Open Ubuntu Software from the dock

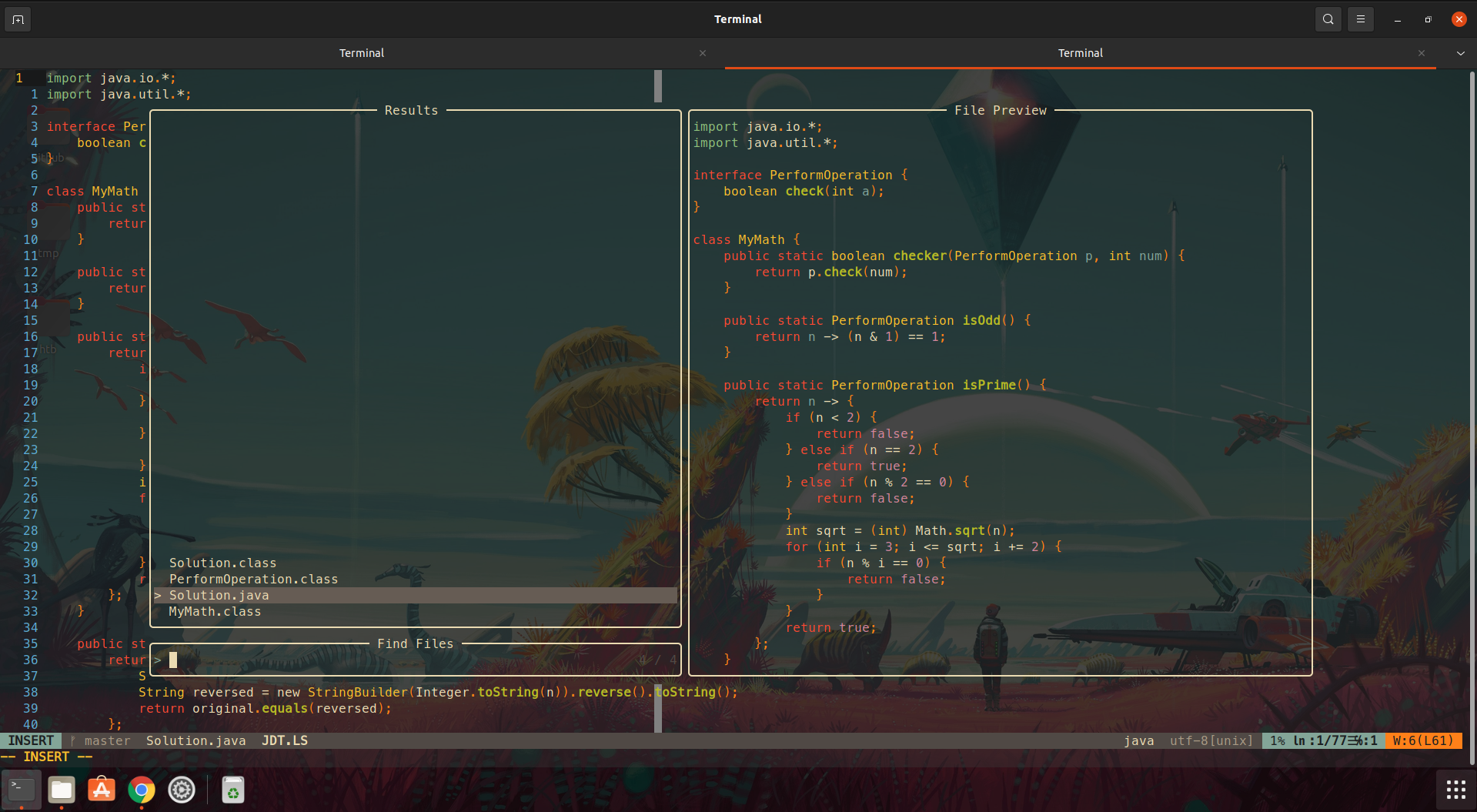coord(102,790)
